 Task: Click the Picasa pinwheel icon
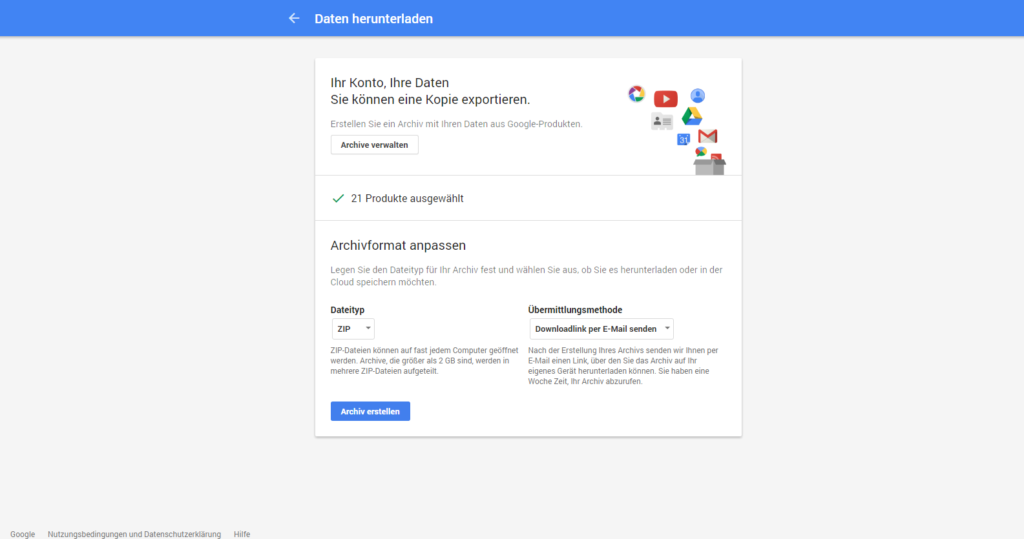636,94
